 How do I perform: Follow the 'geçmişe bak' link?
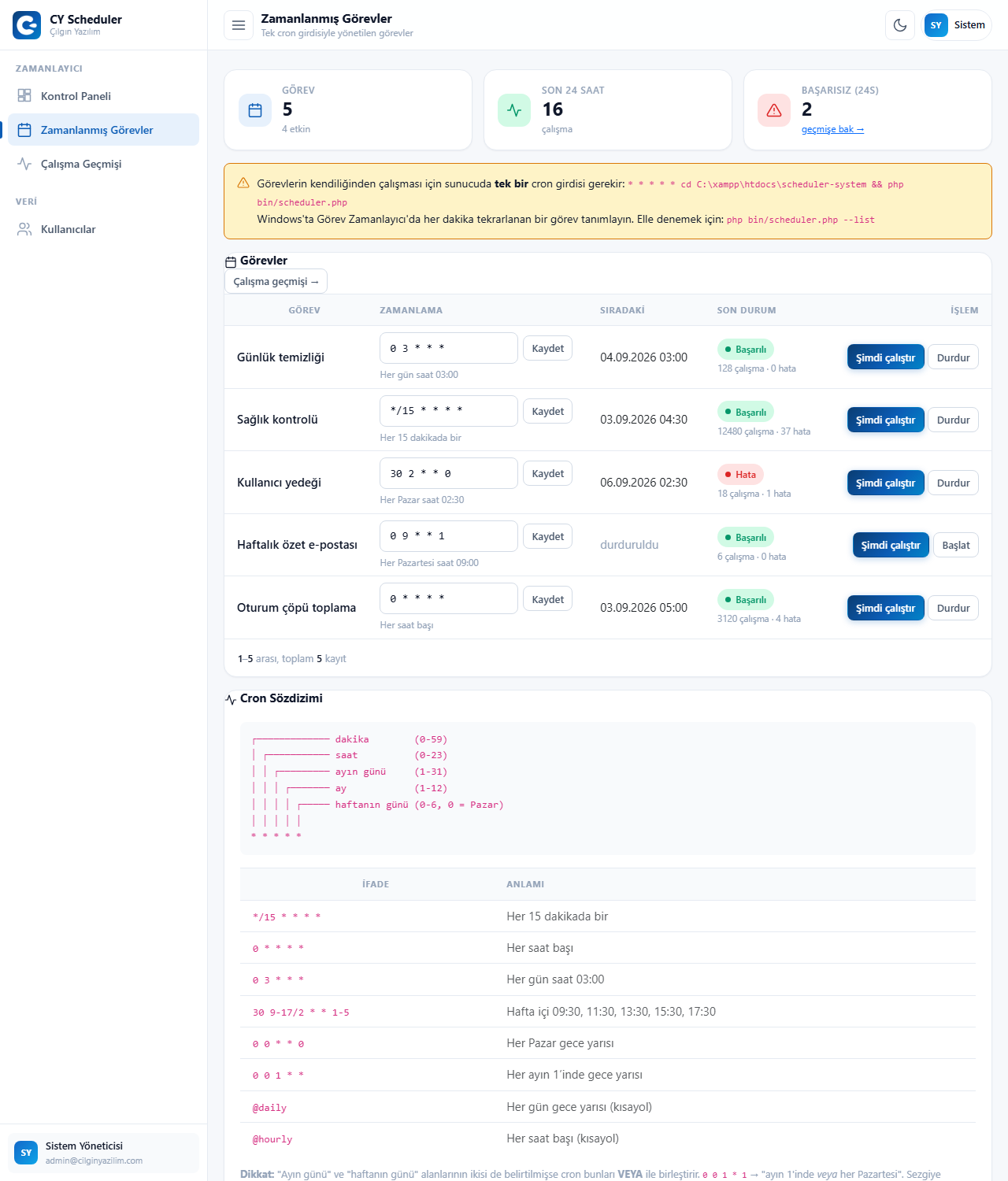pos(832,129)
